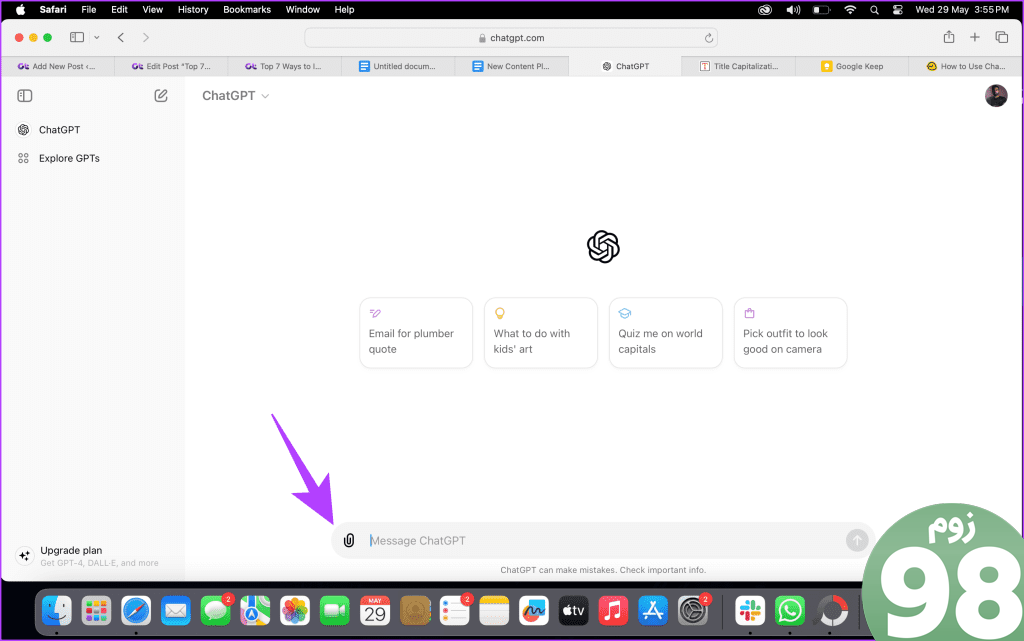Switch to 'Edit Post Top 7' tab
Viewport: 1024px width, 641px height.
tap(171, 66)
